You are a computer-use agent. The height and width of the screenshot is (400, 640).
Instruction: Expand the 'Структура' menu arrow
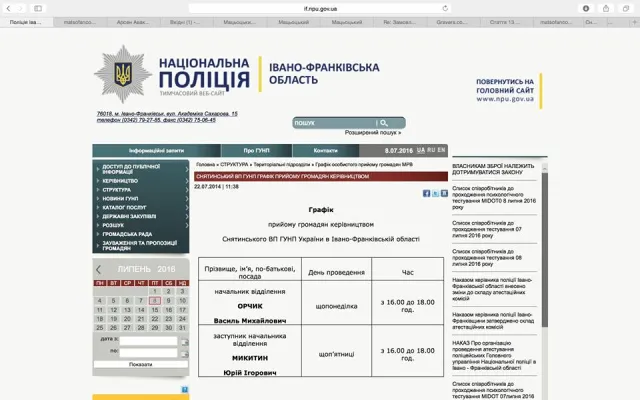pos(187,190)
